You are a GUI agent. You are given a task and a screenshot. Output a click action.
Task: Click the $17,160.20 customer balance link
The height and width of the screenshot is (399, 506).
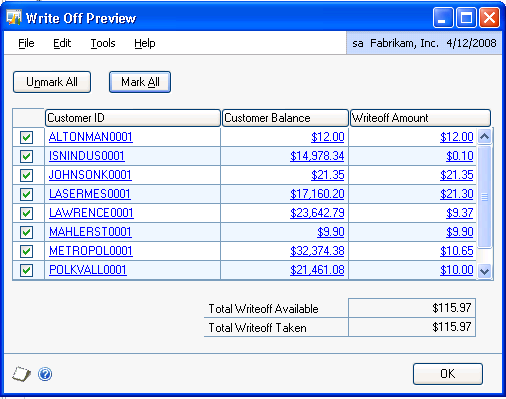tap(317, 194)
